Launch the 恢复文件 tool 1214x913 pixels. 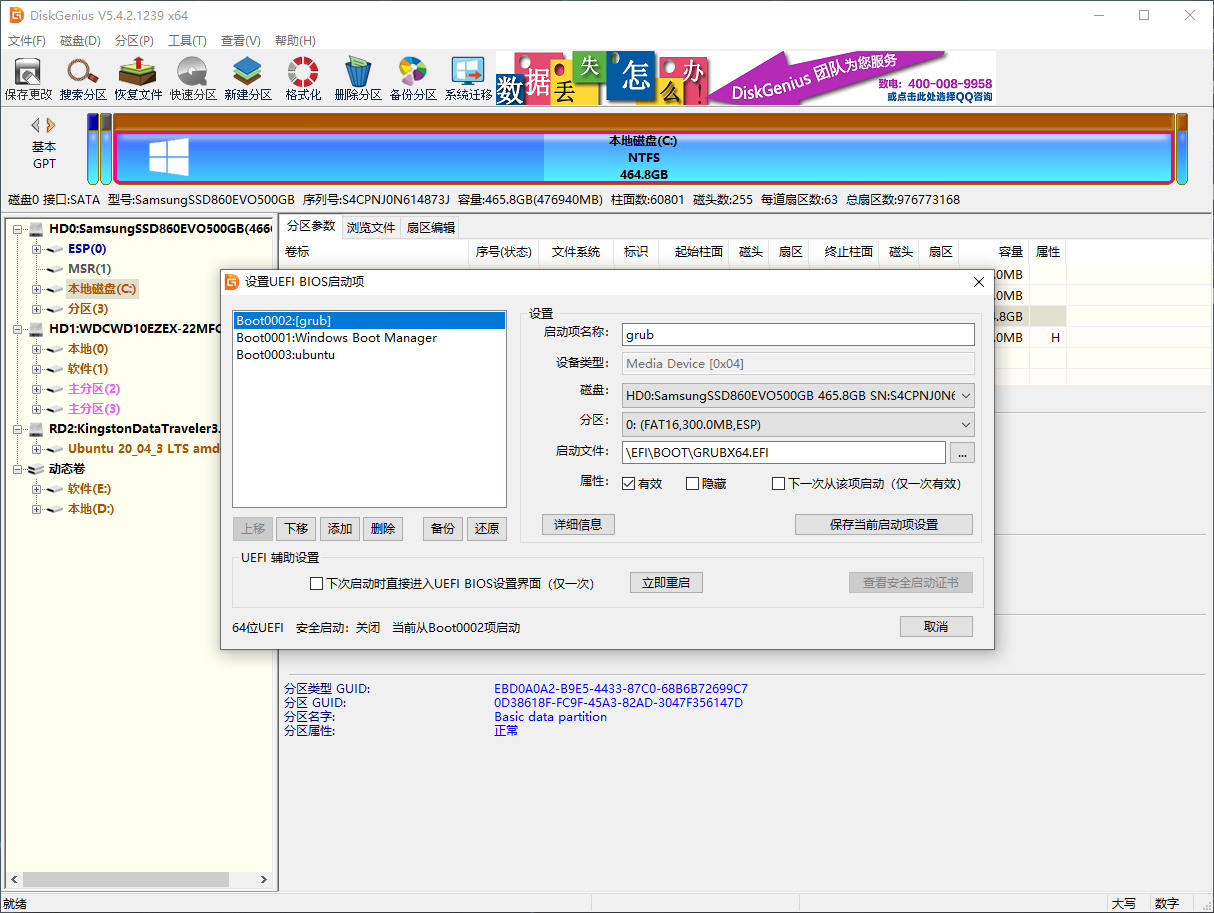click(x=138, y=79)
